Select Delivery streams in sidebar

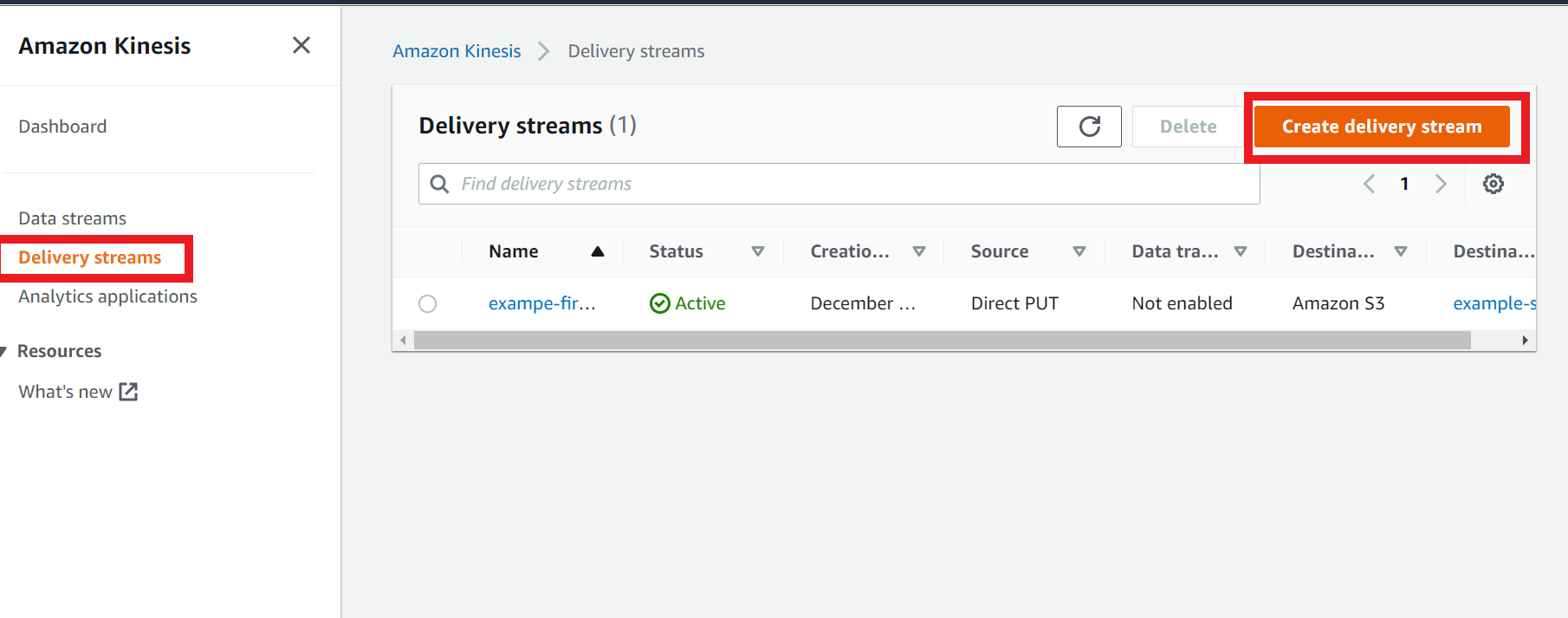coord(90,257)
